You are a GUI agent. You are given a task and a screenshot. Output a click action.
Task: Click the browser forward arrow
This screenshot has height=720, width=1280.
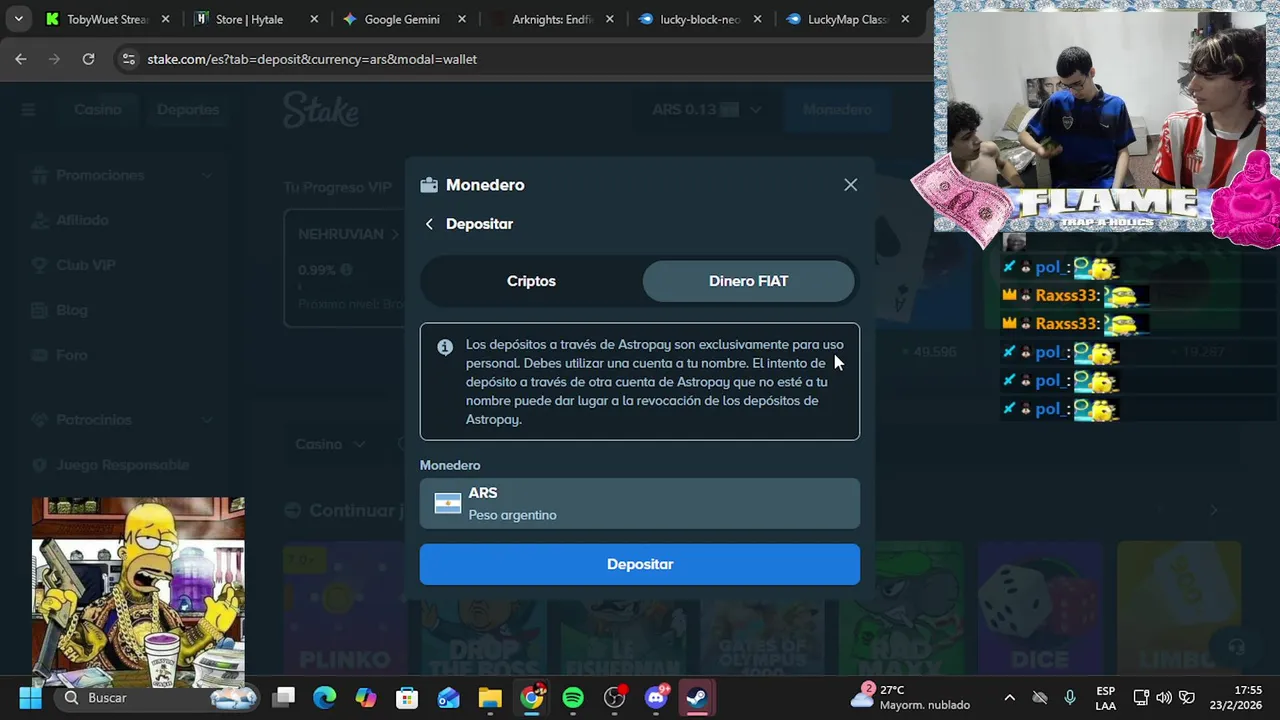point(55,59)
